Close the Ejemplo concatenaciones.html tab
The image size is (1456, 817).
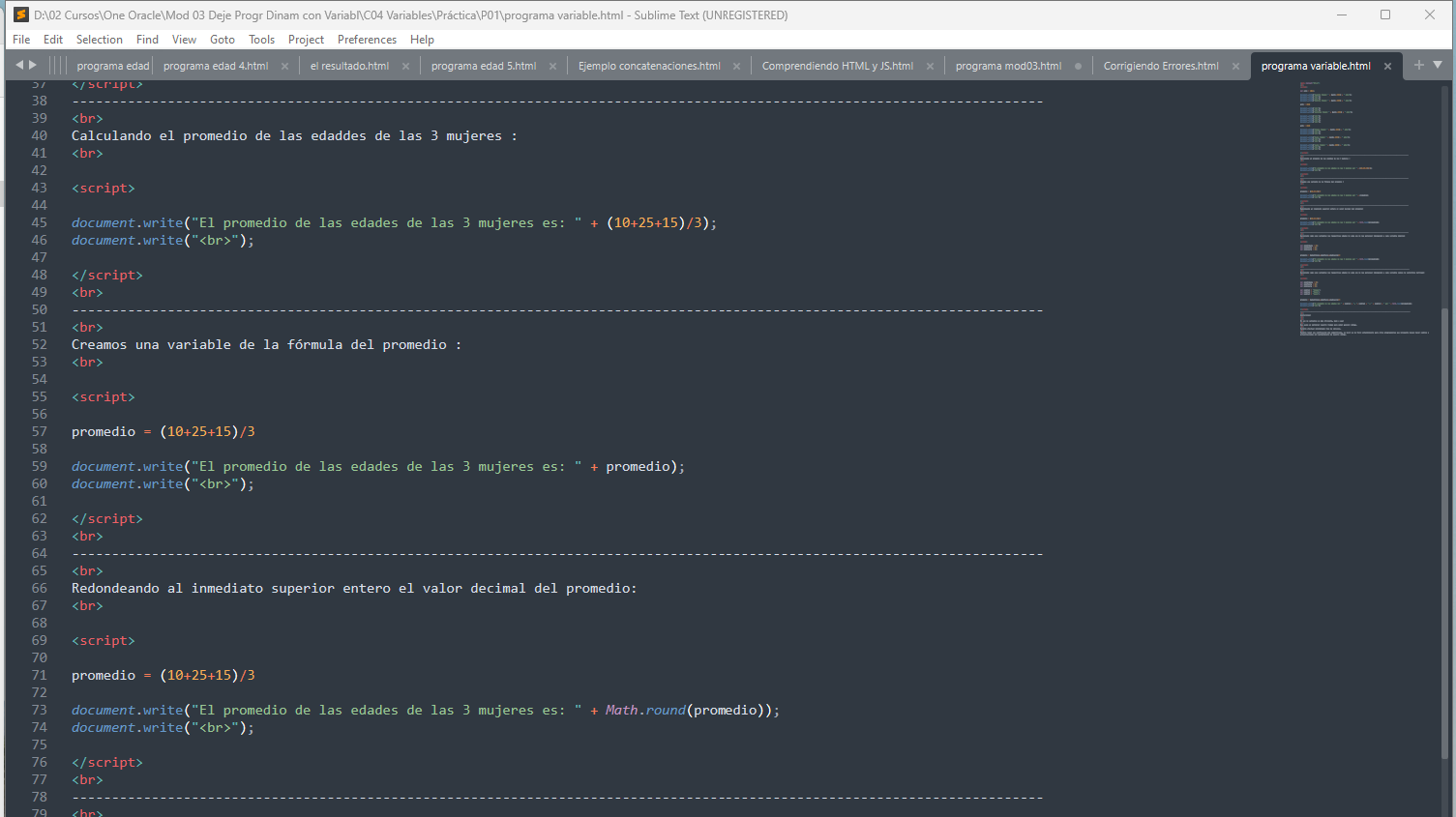736,66
